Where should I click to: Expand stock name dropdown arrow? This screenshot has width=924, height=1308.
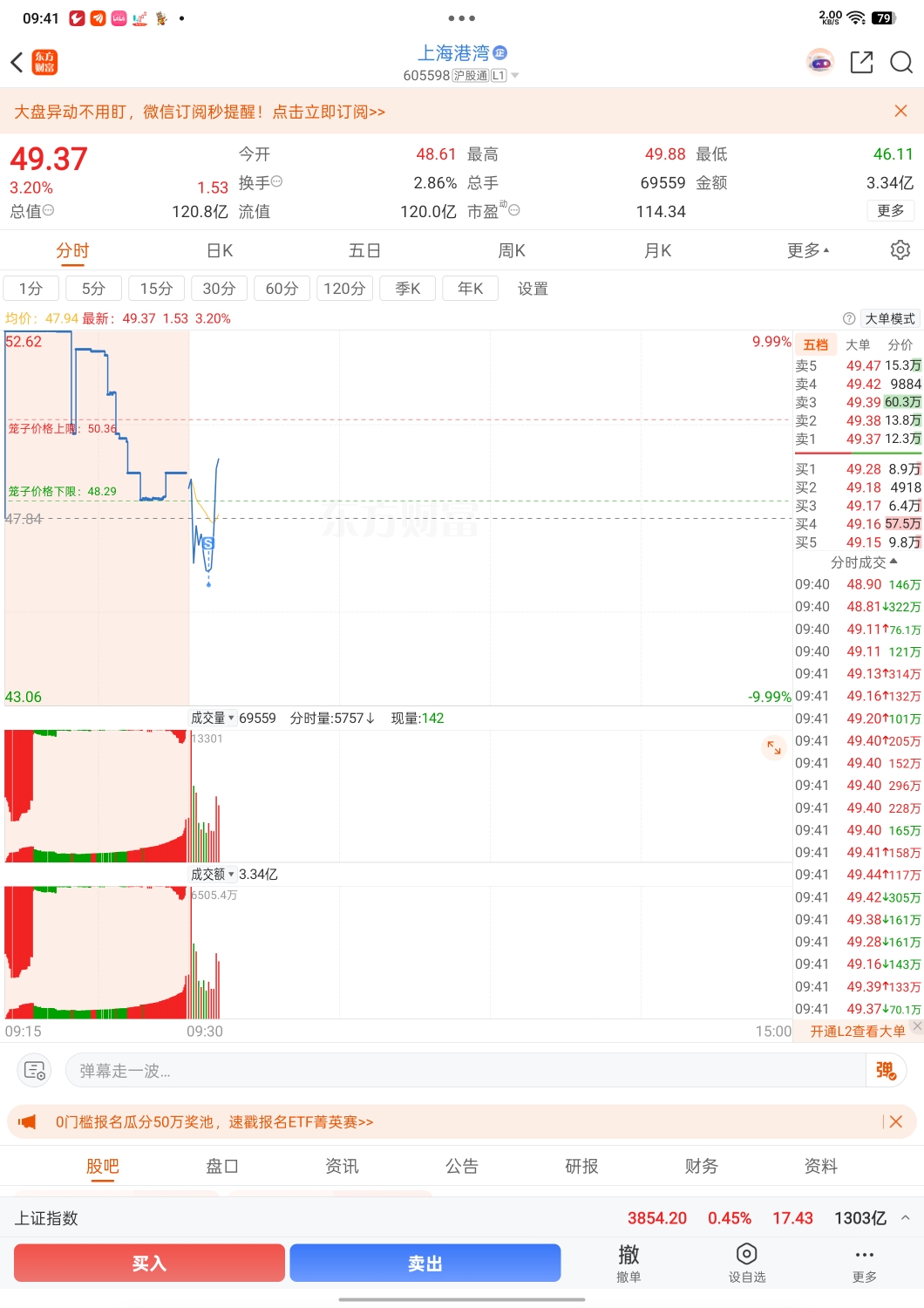click(x=515, y=76)
